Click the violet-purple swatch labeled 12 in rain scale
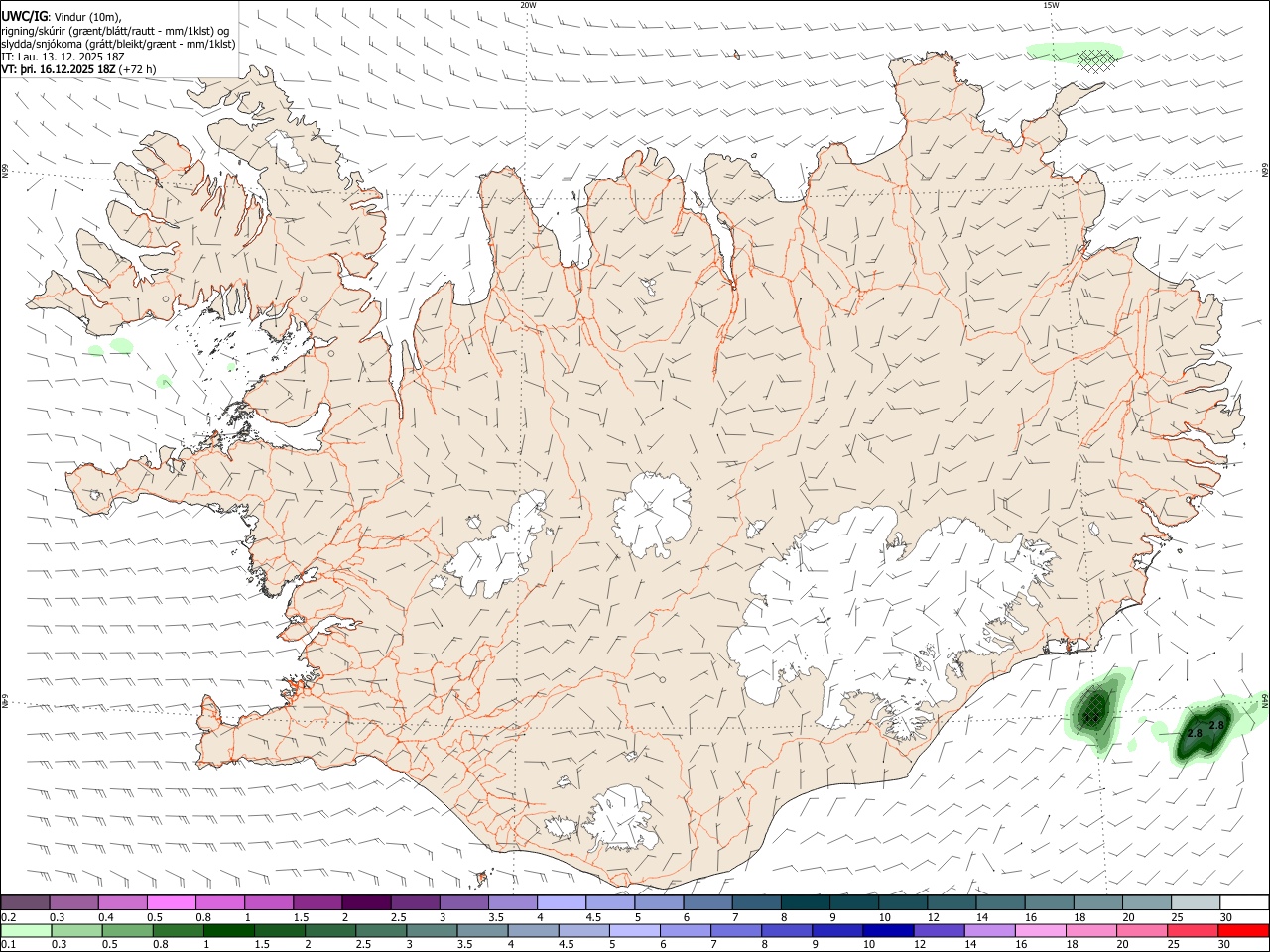This screenshot has height=952, width=1270. [938, 930]
